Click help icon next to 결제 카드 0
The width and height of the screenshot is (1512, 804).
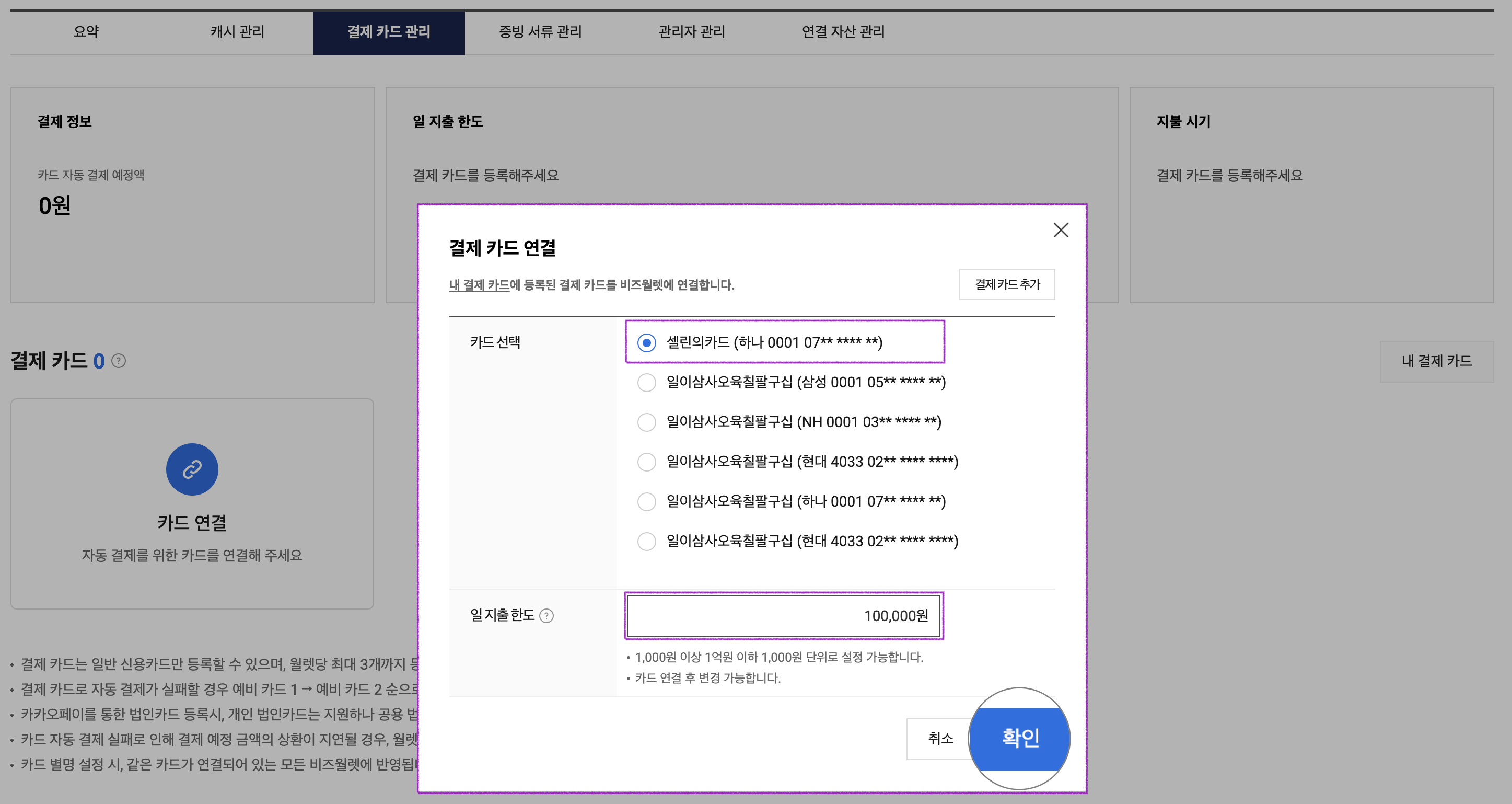(x=119, y=361)
